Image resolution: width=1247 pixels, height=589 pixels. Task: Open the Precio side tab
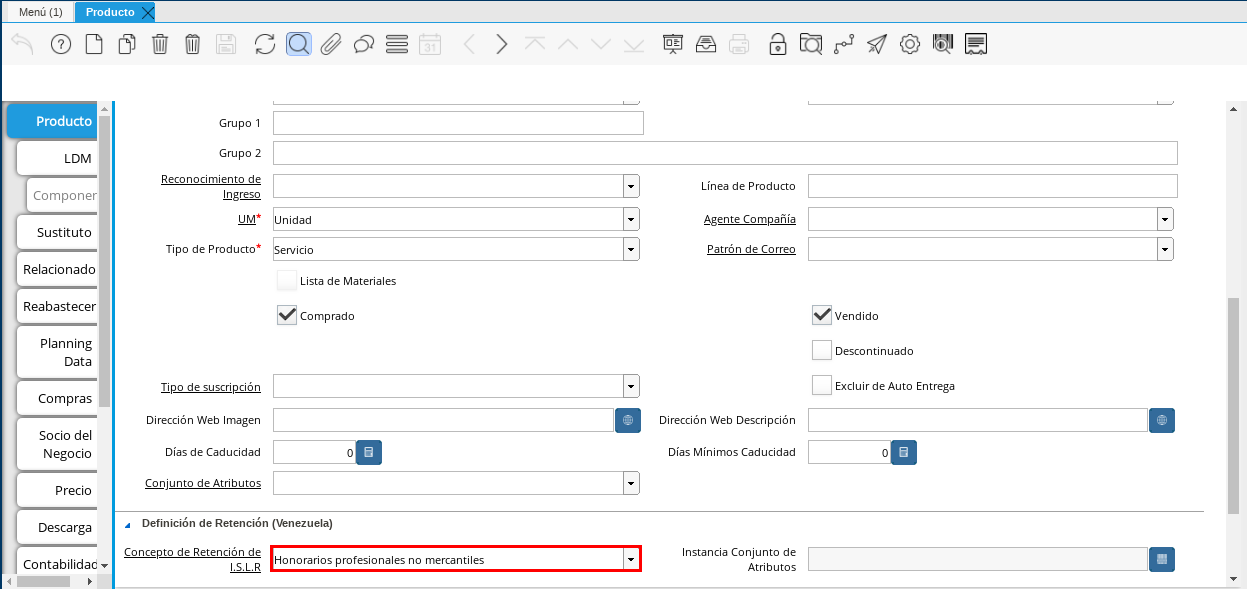pyautogui.click(x=57, y=490)
